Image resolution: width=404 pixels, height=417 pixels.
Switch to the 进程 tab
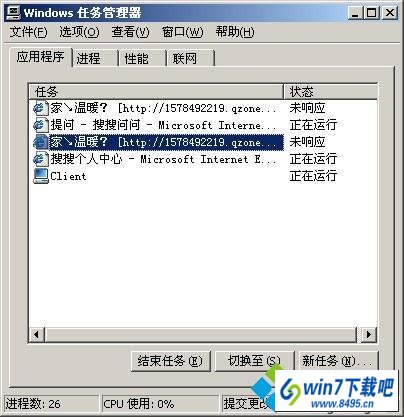(95, 59)
